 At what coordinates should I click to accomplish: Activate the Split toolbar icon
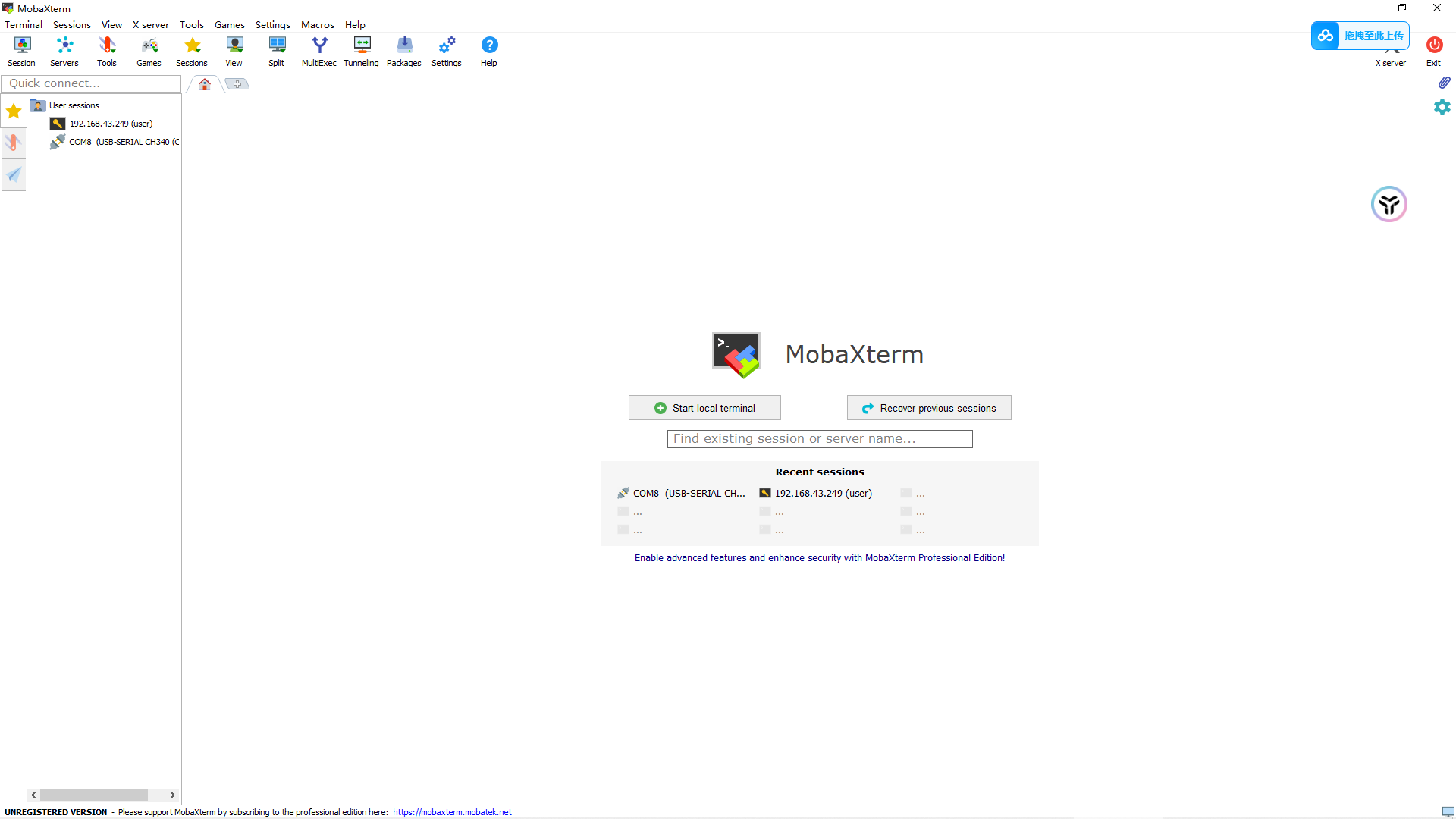pyautogui.click(x=277, y=52)
